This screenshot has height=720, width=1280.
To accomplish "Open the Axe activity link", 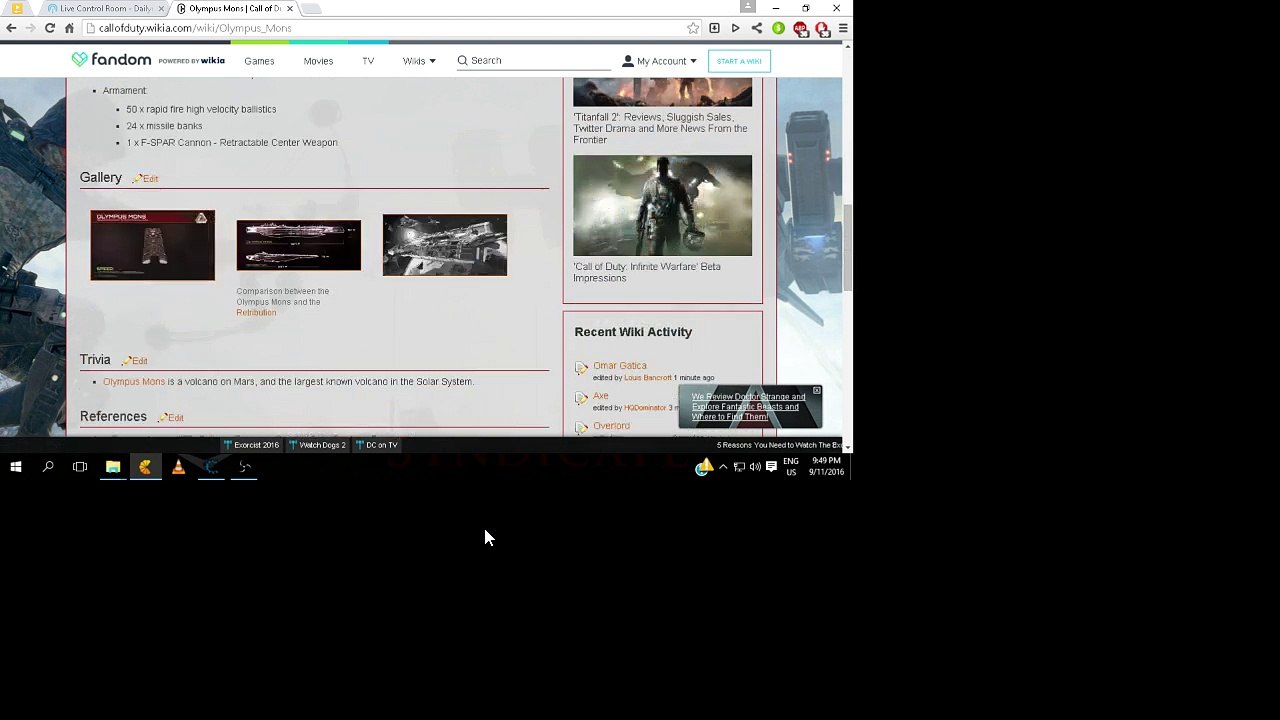I will point(600,396).
